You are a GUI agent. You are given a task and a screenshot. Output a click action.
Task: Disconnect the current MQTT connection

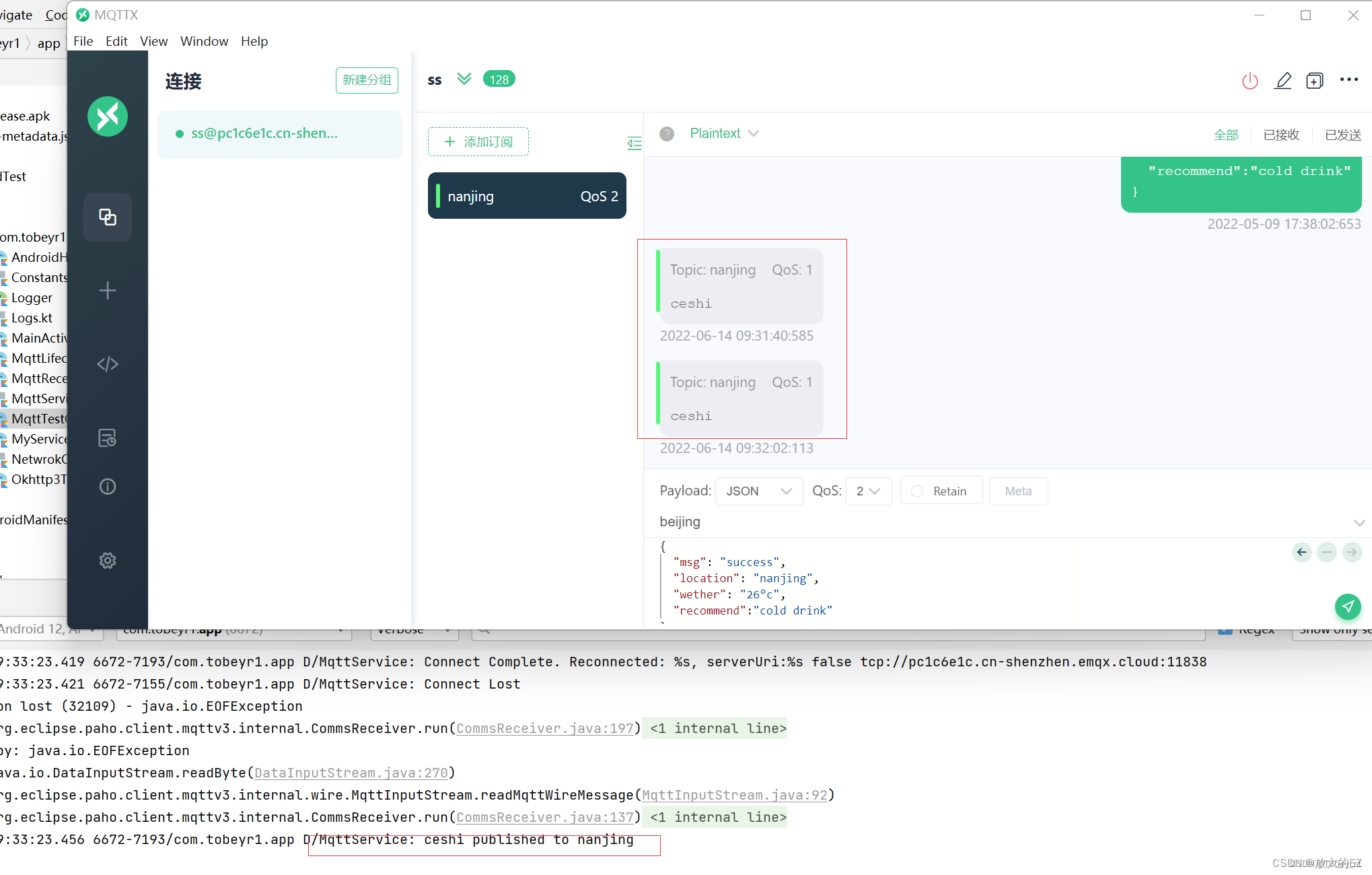click(x=1250, y=81)
